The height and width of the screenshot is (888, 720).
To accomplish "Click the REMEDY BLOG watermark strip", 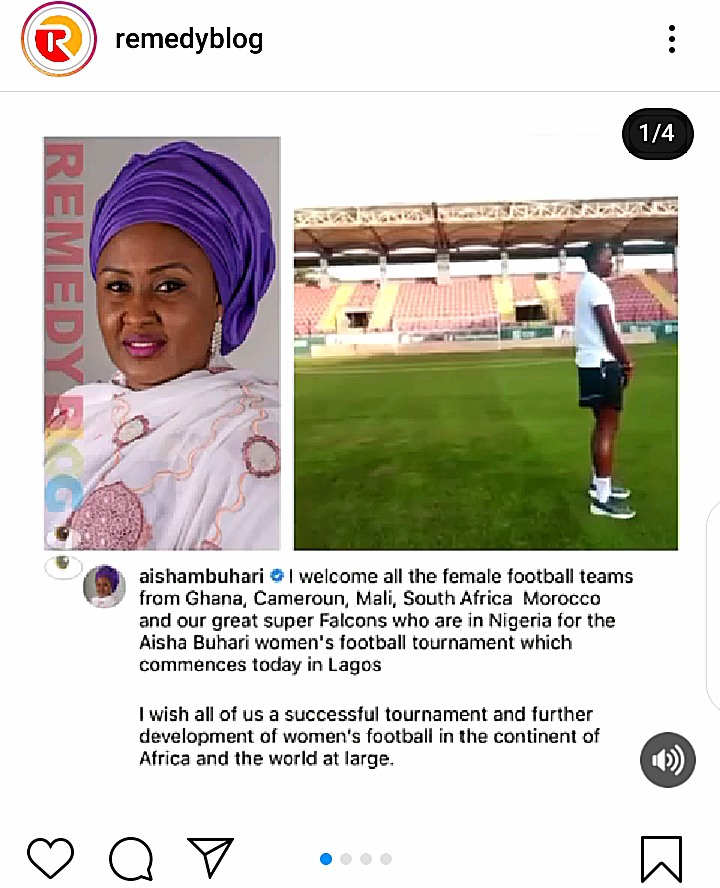I will tap(64, 328).
